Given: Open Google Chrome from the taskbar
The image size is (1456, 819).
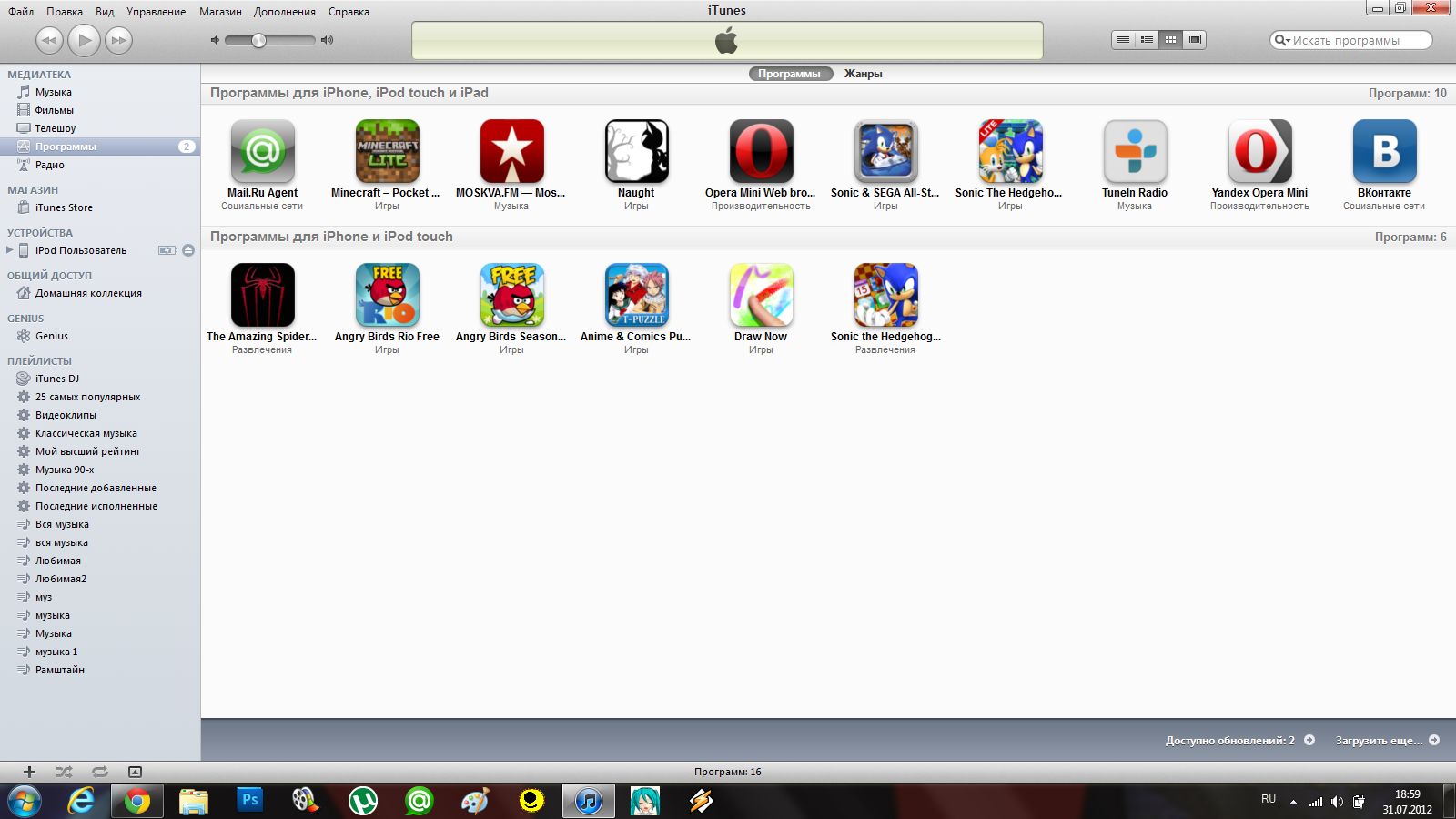Looking at the screenshot, I should tap(137, 801).
